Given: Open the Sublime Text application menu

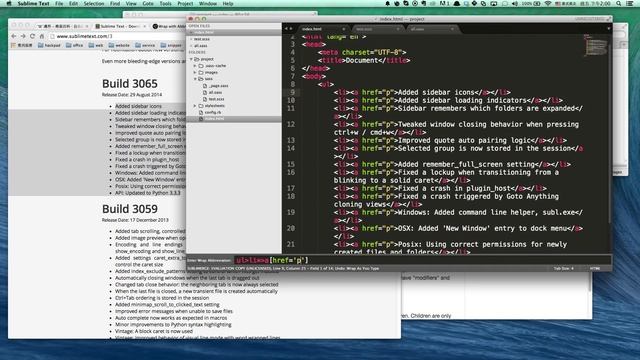Looking at the screenshot, I should pos(33,3).
